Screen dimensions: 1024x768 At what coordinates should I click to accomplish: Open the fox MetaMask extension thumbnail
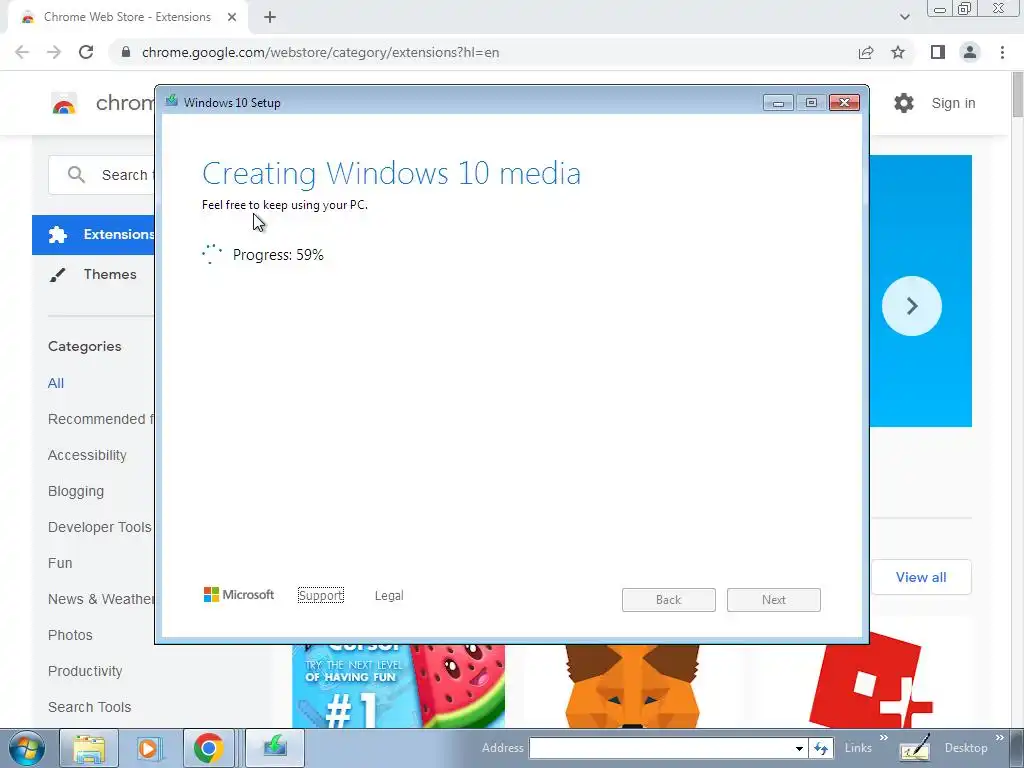tap(632, 686)
